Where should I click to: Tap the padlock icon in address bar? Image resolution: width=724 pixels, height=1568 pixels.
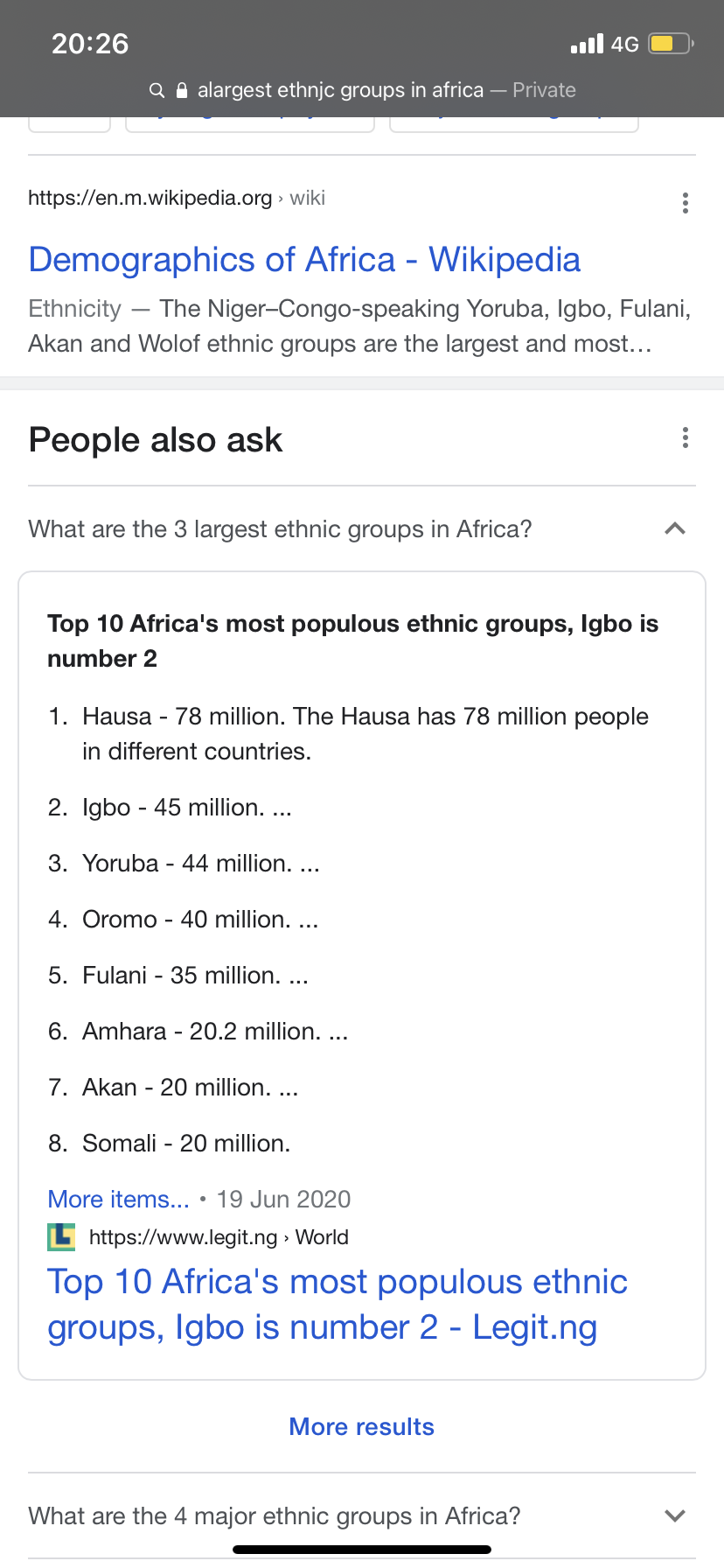click(182, 90)
